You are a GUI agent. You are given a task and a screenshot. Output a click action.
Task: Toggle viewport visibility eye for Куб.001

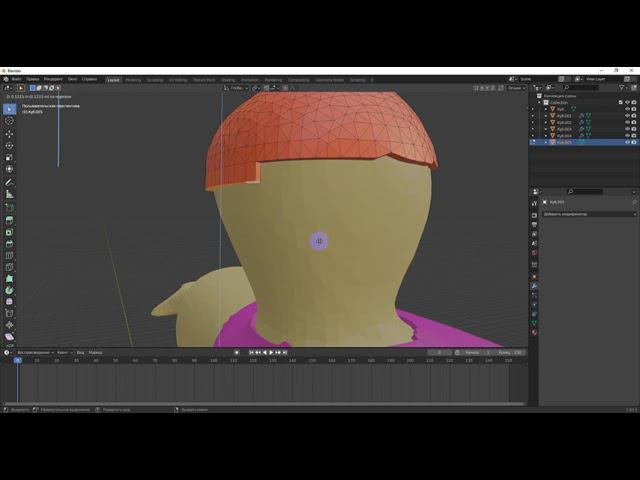(x=627, y=116)
